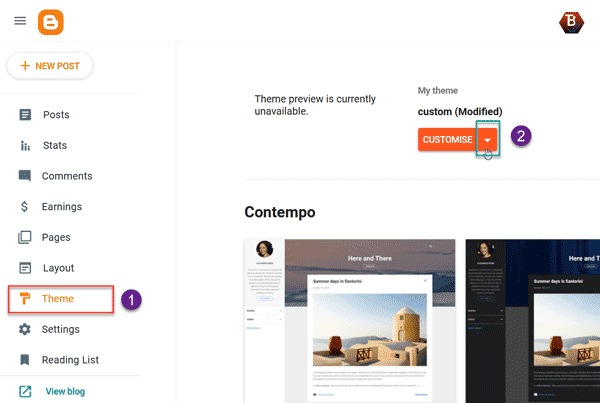
Task: Click the CUSTOMISE theme button
Action: click(x=447, y=139)
